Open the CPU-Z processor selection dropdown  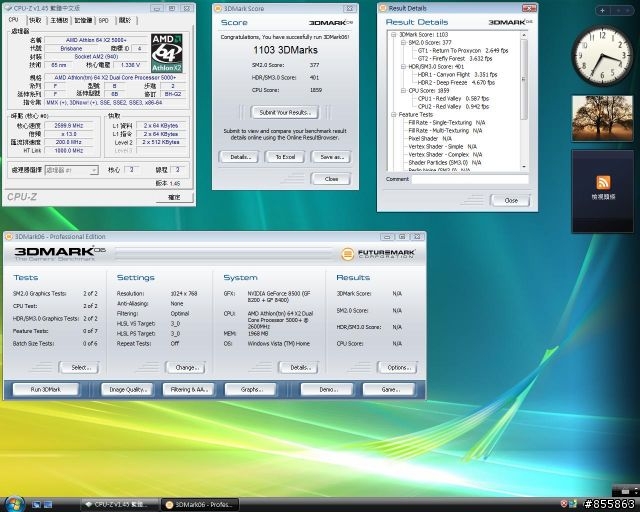click(94, 170)
